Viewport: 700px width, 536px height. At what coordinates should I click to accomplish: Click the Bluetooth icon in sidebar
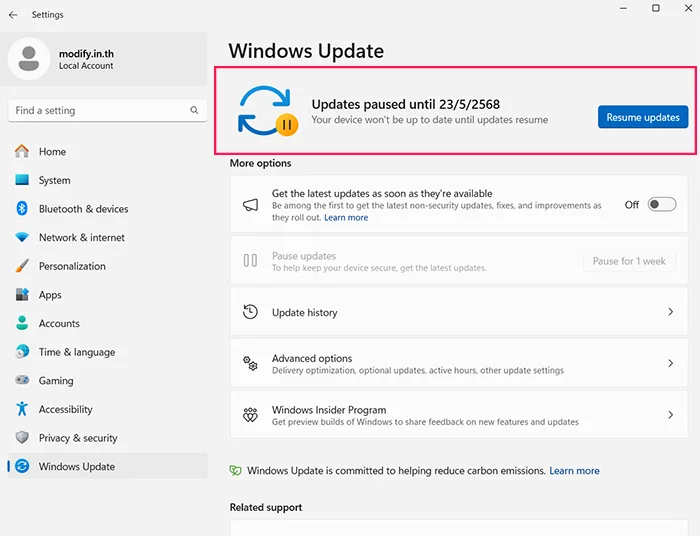pyautogui.click(x=22, y=208)
